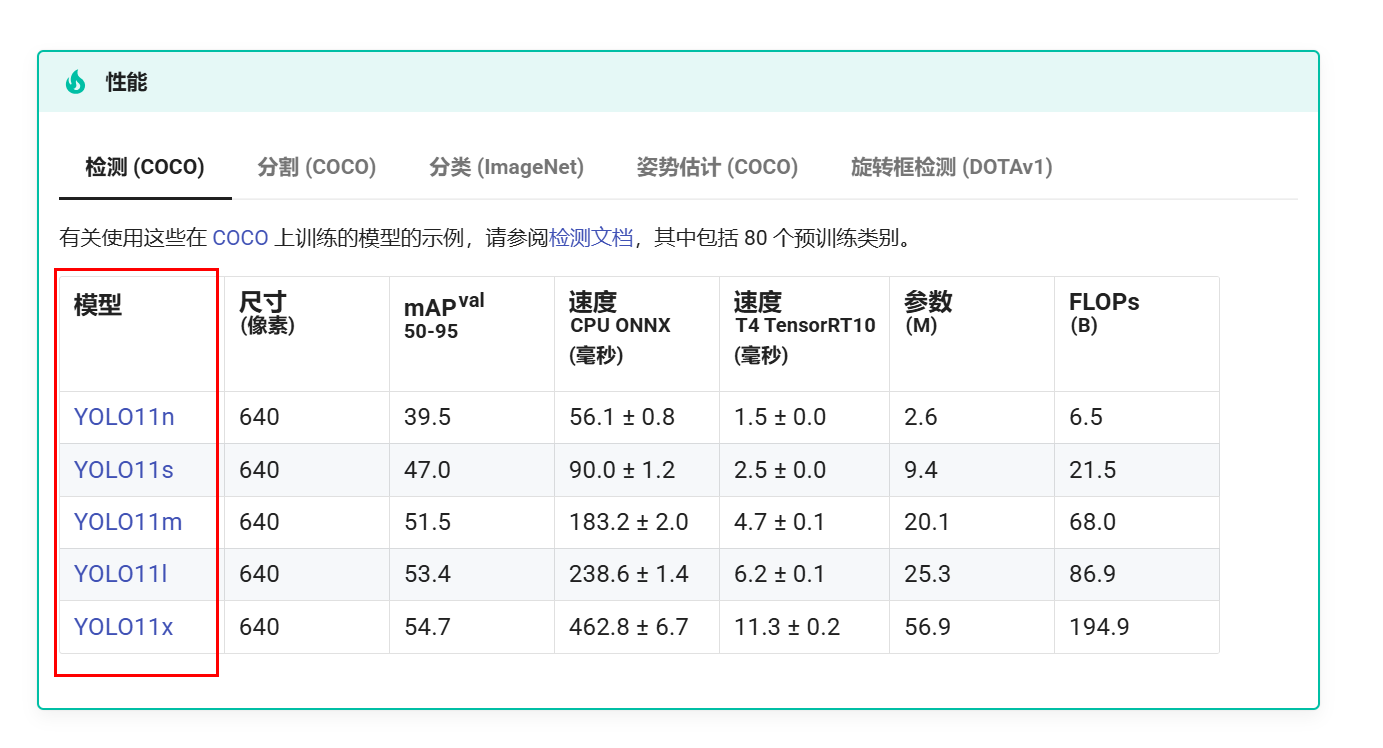Open the YOLO11n model link
The image size is (1383, 748).
pyautogui.click(x=124, y=417)
